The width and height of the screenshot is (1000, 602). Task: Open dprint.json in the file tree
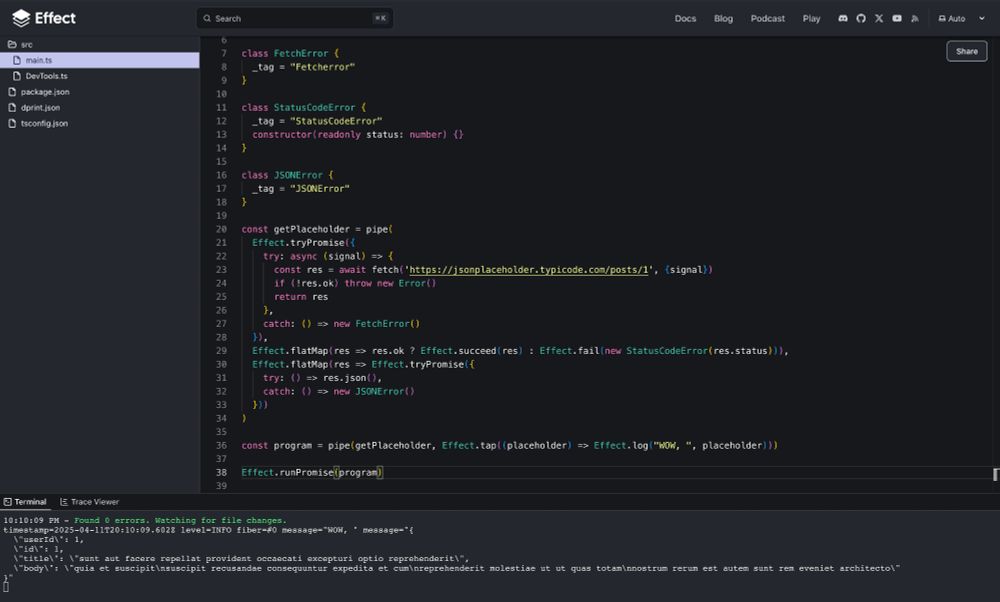coord(99,108)
